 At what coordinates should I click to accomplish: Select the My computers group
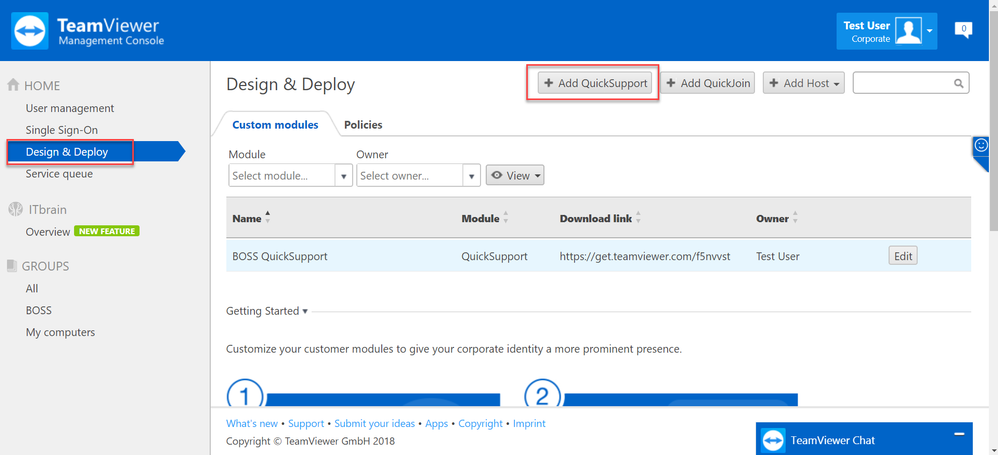pos(60,332)
